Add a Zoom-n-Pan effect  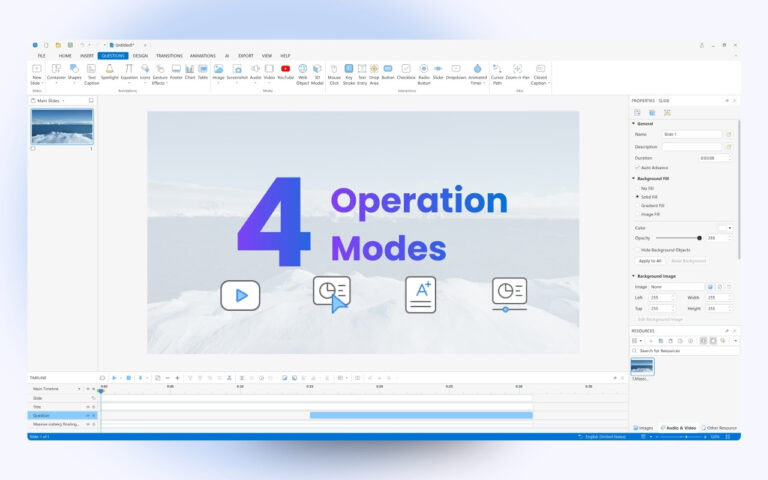tap(517, 72)
